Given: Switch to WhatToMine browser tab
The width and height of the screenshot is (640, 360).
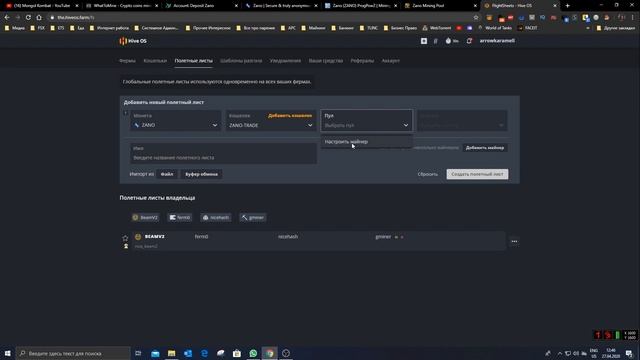Looking at the screenshot, I should [x=121, y=6].
